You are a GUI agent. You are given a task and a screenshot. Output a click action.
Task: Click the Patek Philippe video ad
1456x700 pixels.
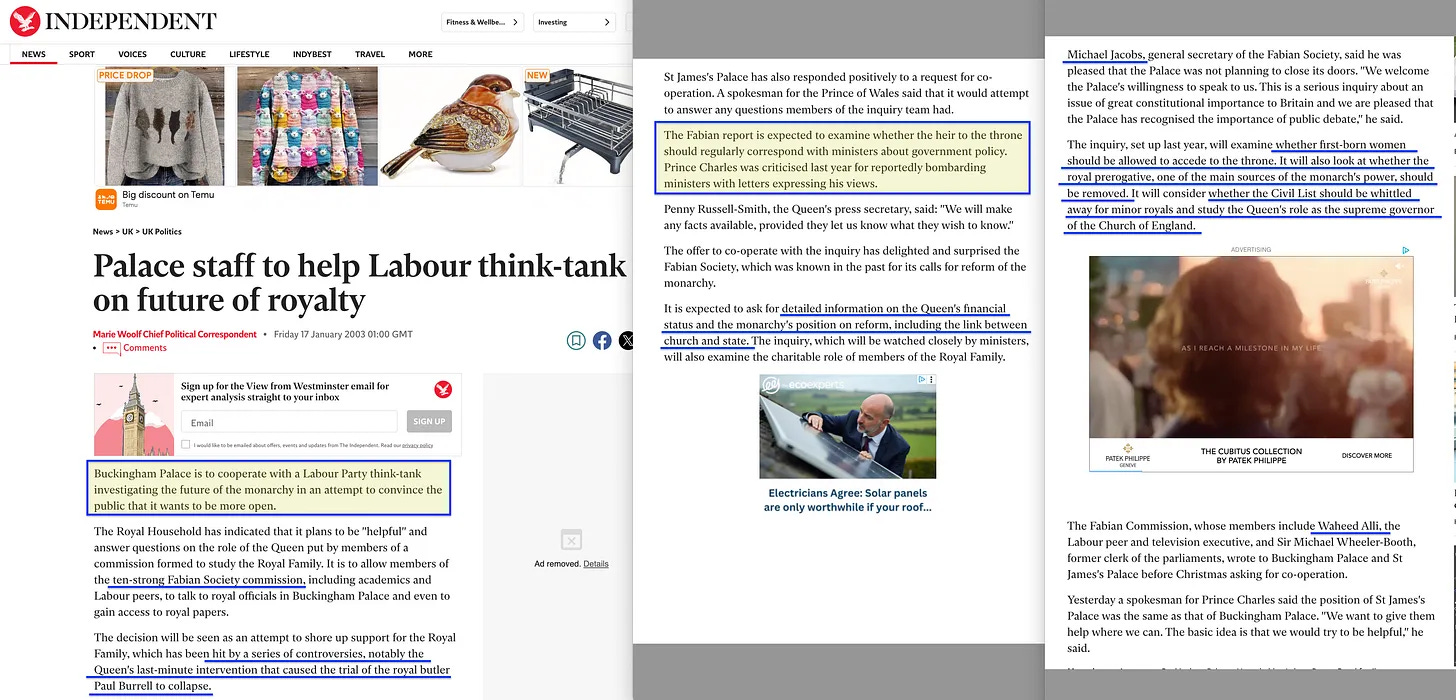pyautogui.click(x=1250, y=347)
